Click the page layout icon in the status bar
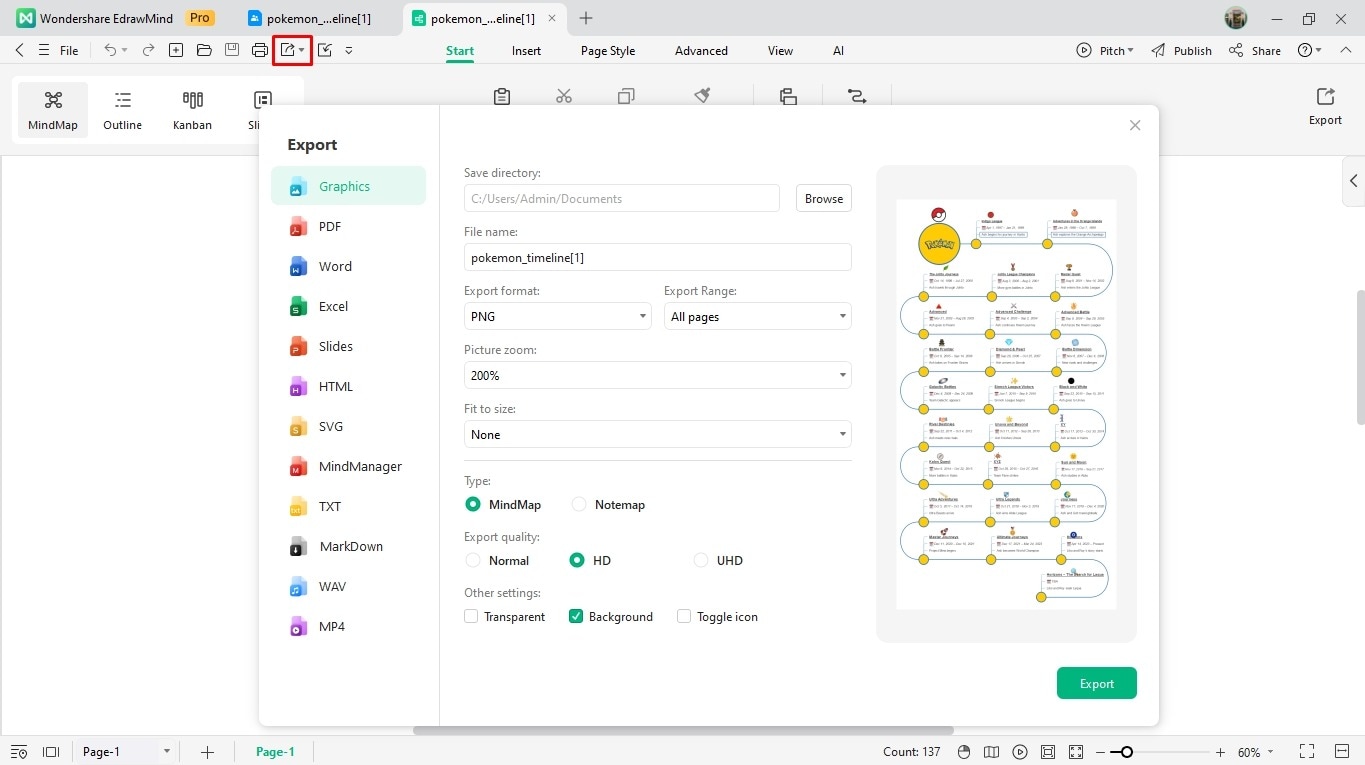Viewport: 1365px width, 765px height. [51, 752]
